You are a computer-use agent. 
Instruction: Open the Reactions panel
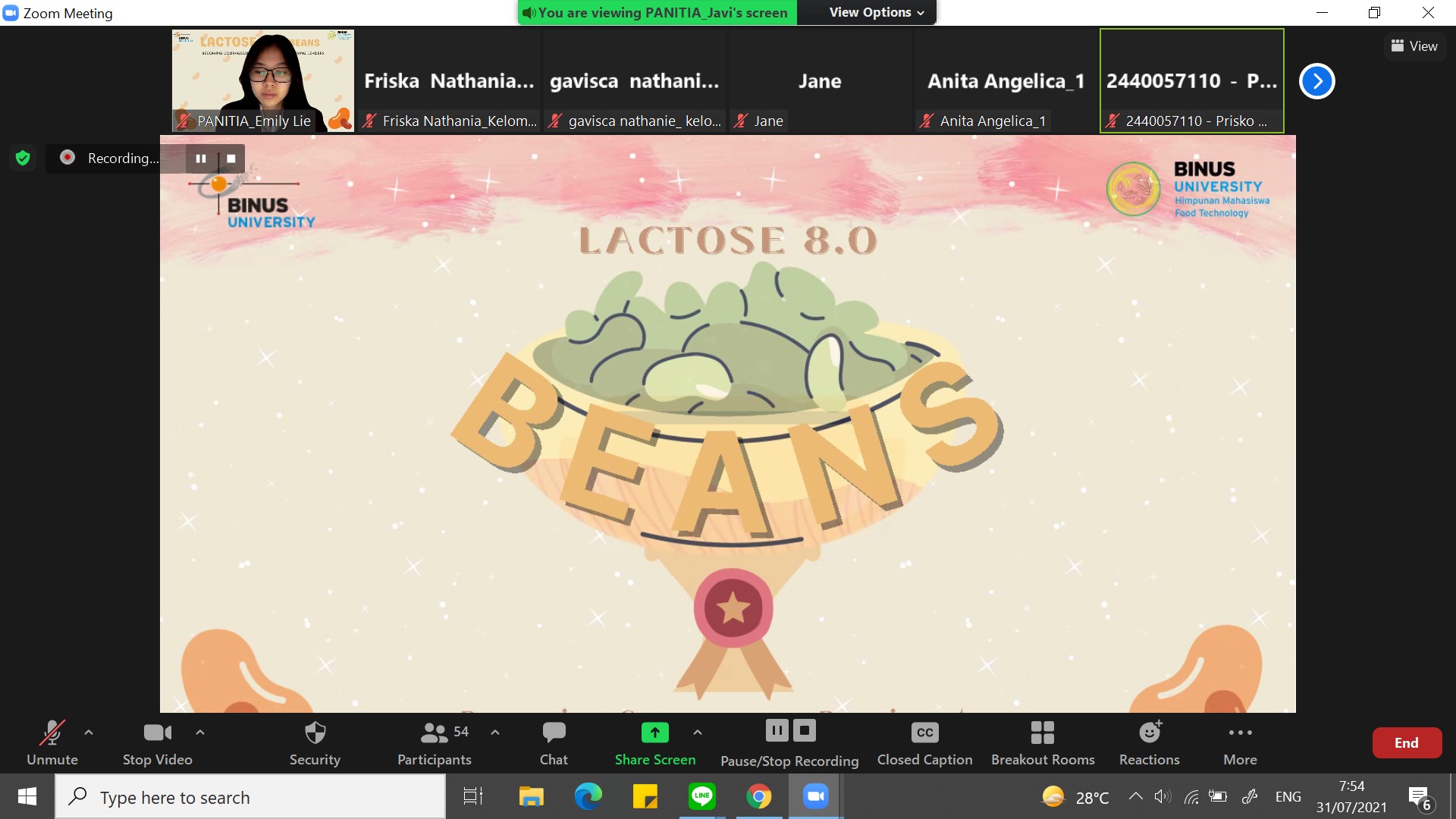tap(1149, 743)
